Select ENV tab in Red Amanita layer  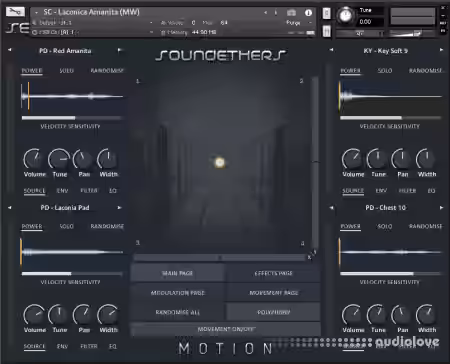[x=62, y=191]
